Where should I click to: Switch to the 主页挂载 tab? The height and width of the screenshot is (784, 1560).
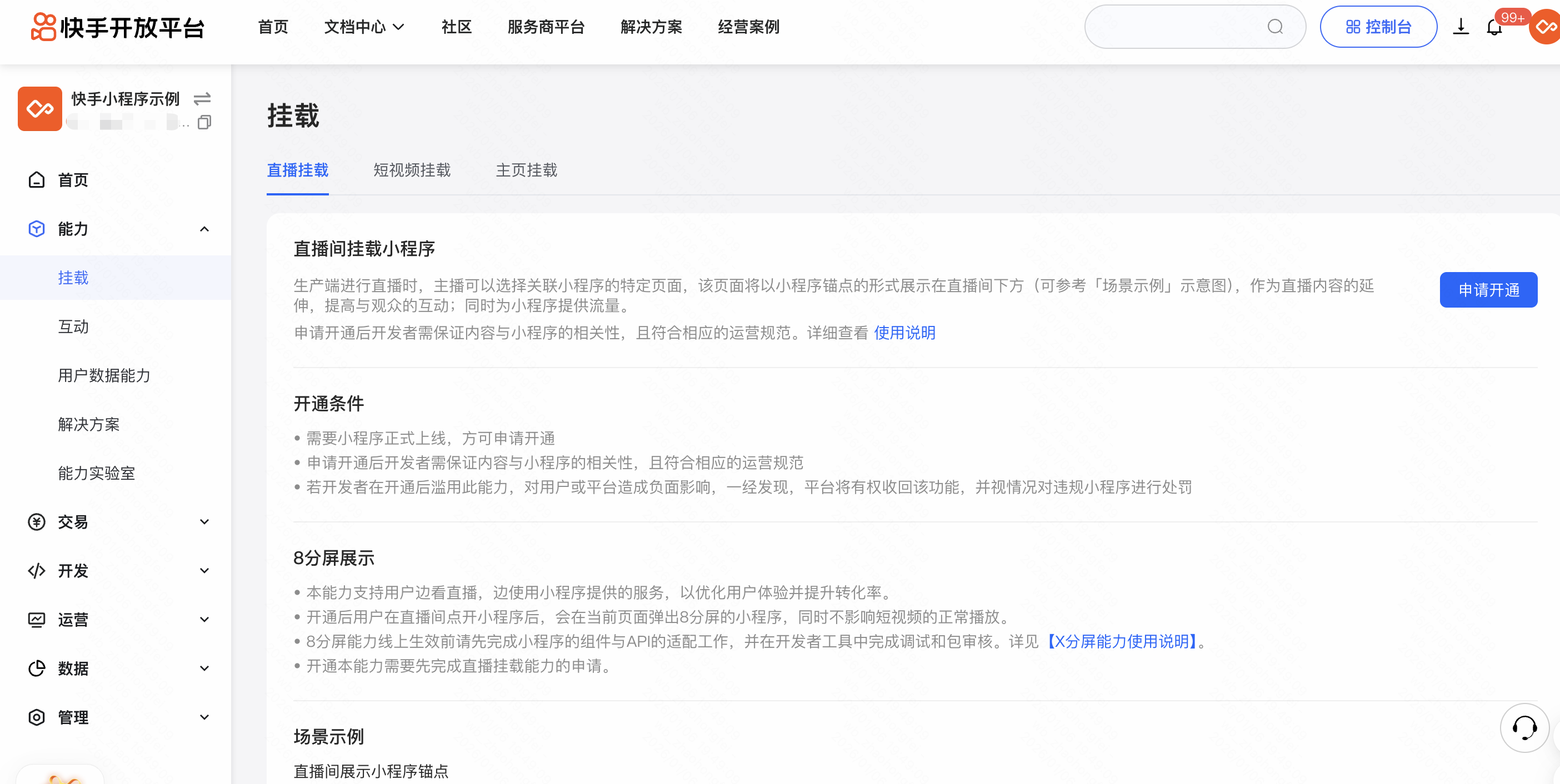pyautogui.click(x=526, y=170)
